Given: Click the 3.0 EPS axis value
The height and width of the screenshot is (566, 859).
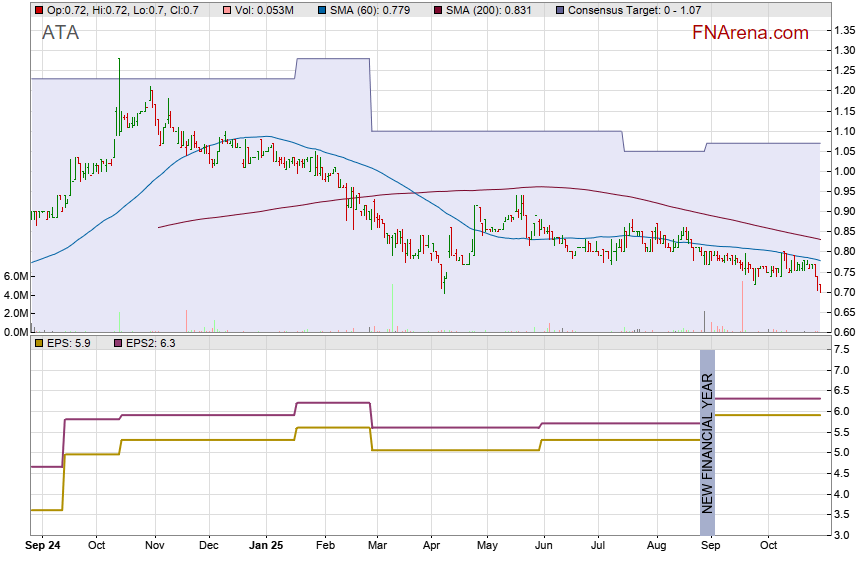Looking at the screenshot, I should 842,535.
